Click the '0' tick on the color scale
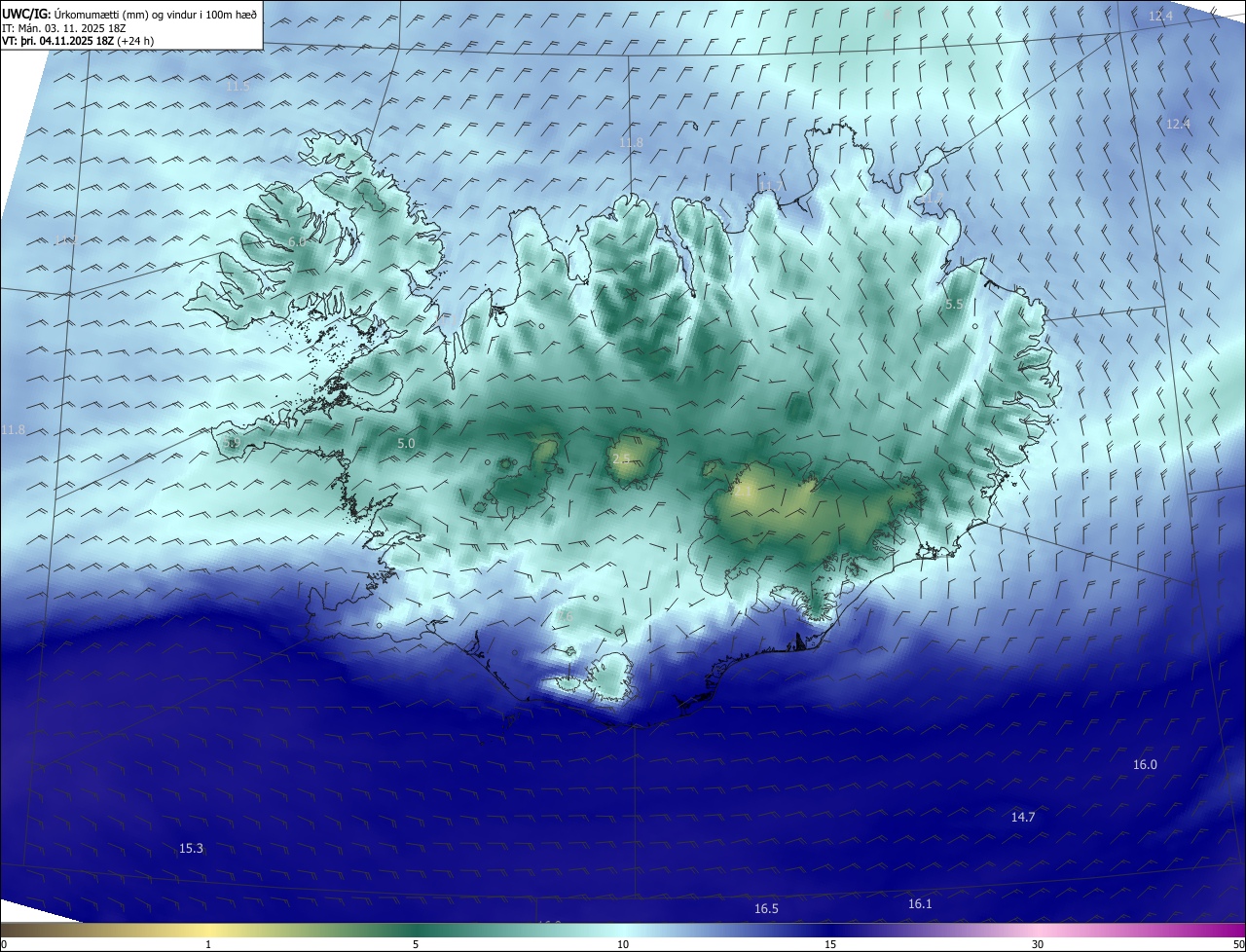This screenshot has height=952, width=1246. 4,944
